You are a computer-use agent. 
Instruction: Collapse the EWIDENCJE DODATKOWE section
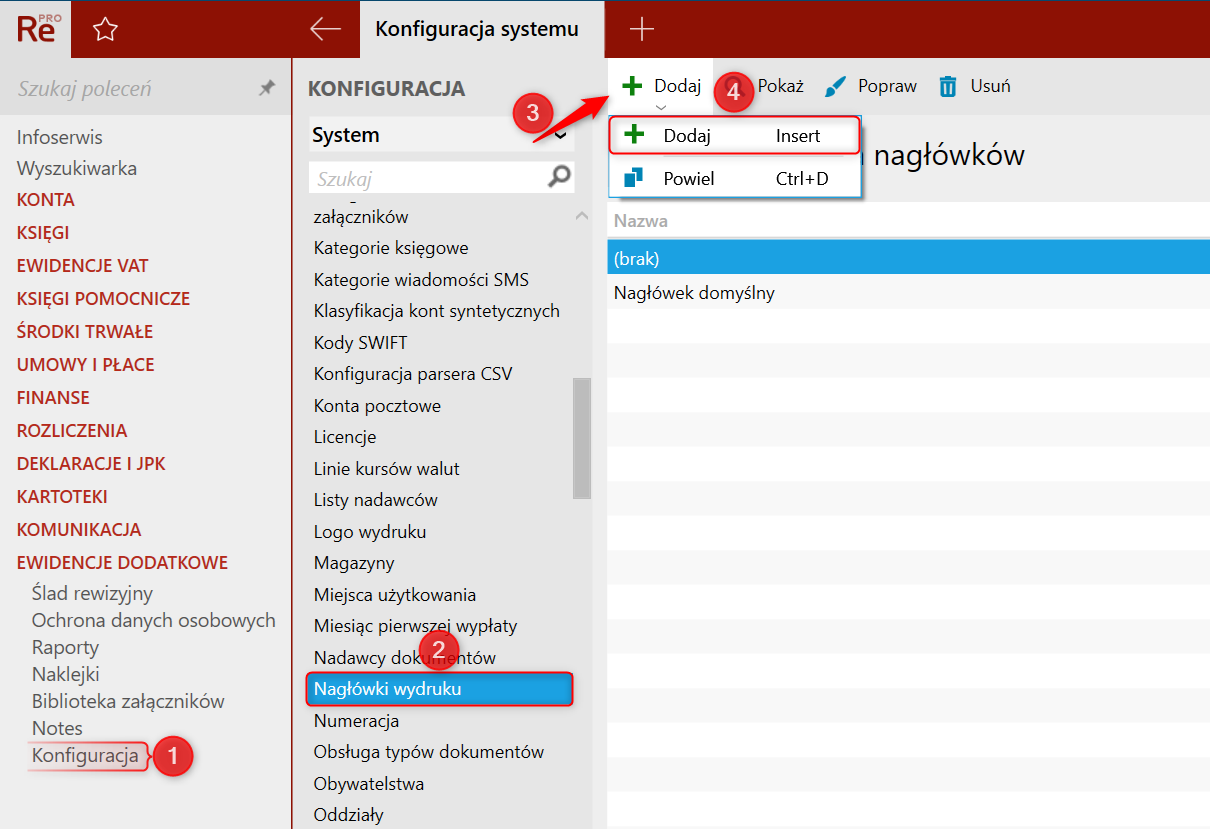coord(122,563)
